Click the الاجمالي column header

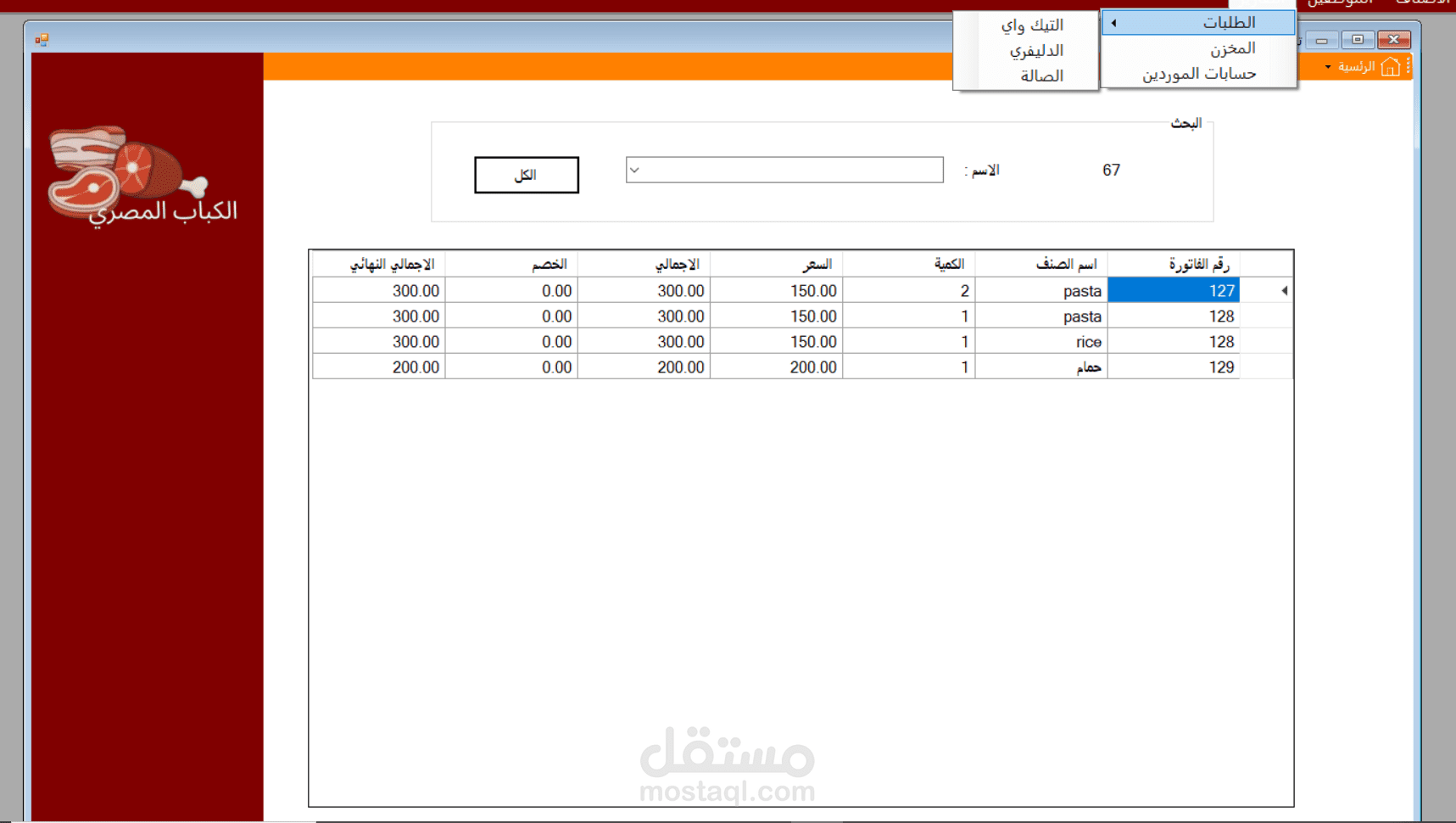(644, 265)
